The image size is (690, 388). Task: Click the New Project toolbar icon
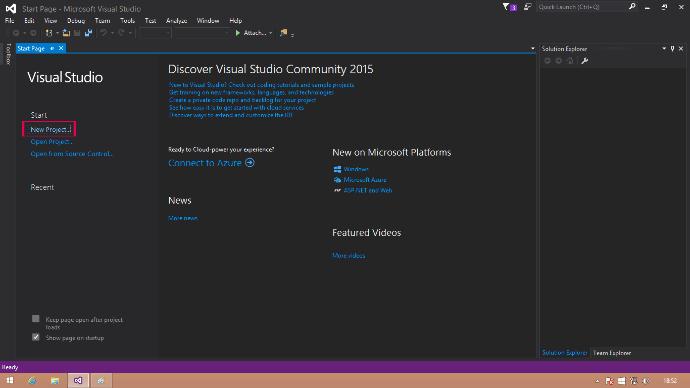coord(49,33)
